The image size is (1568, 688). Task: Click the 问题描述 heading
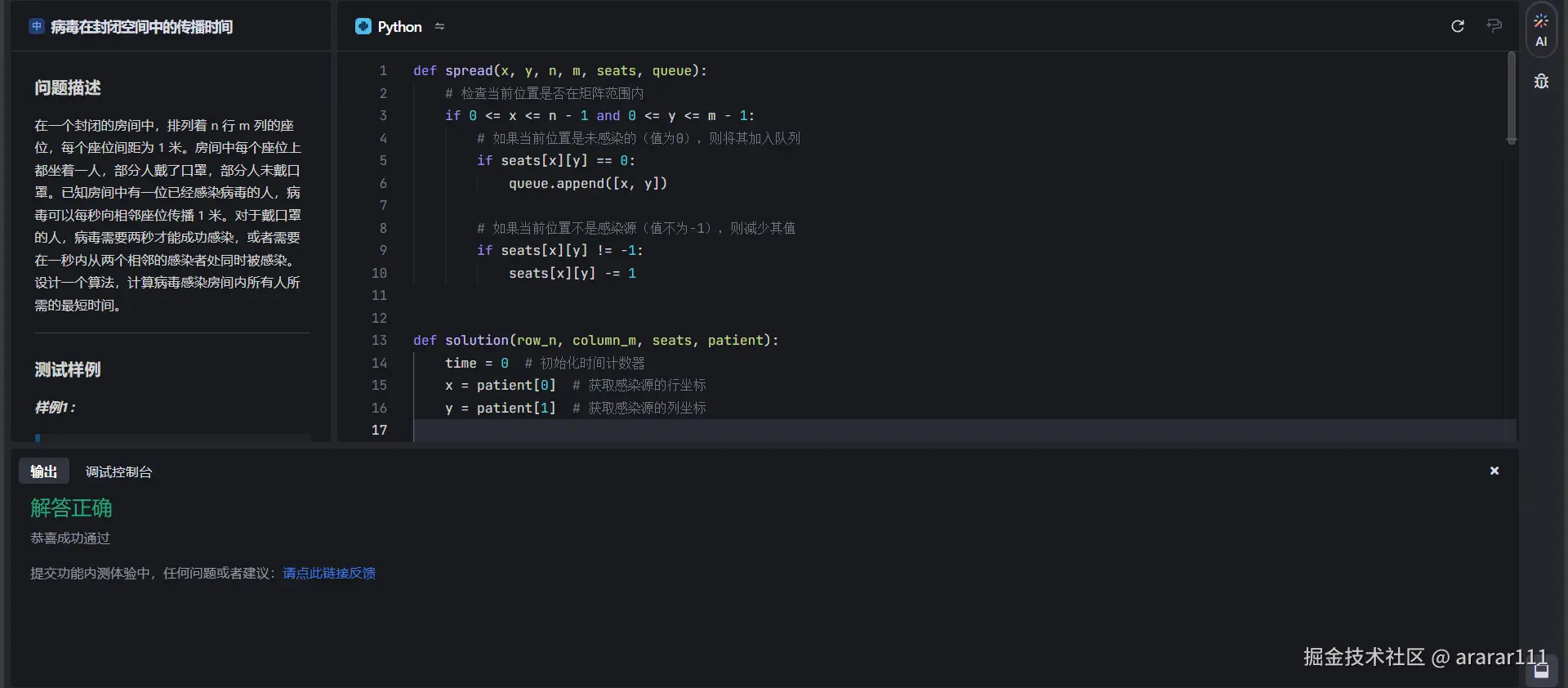[x=68, y=87]
